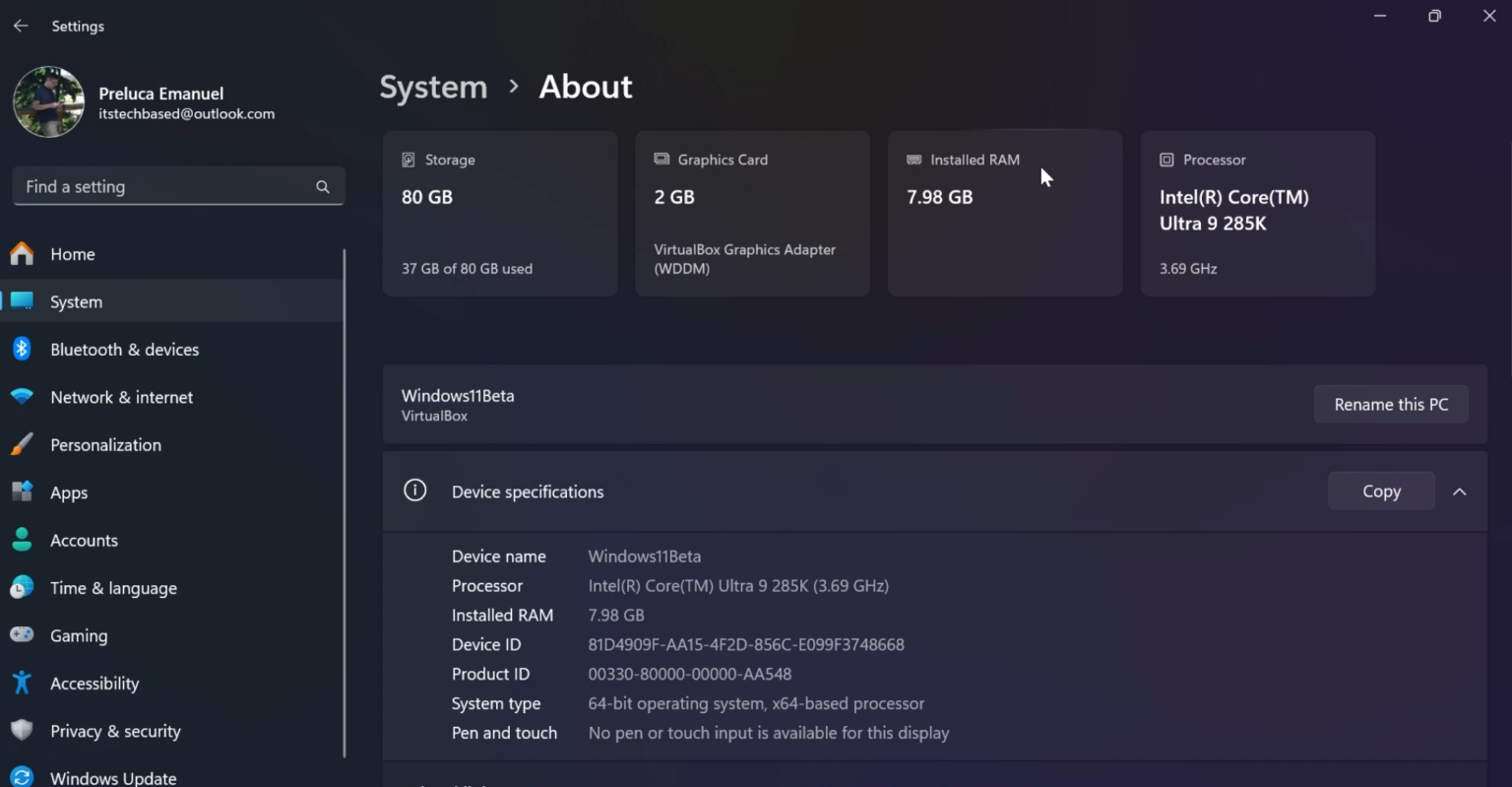
Task: Click the Windows Update icon
Action: click(x=22, y=776)
